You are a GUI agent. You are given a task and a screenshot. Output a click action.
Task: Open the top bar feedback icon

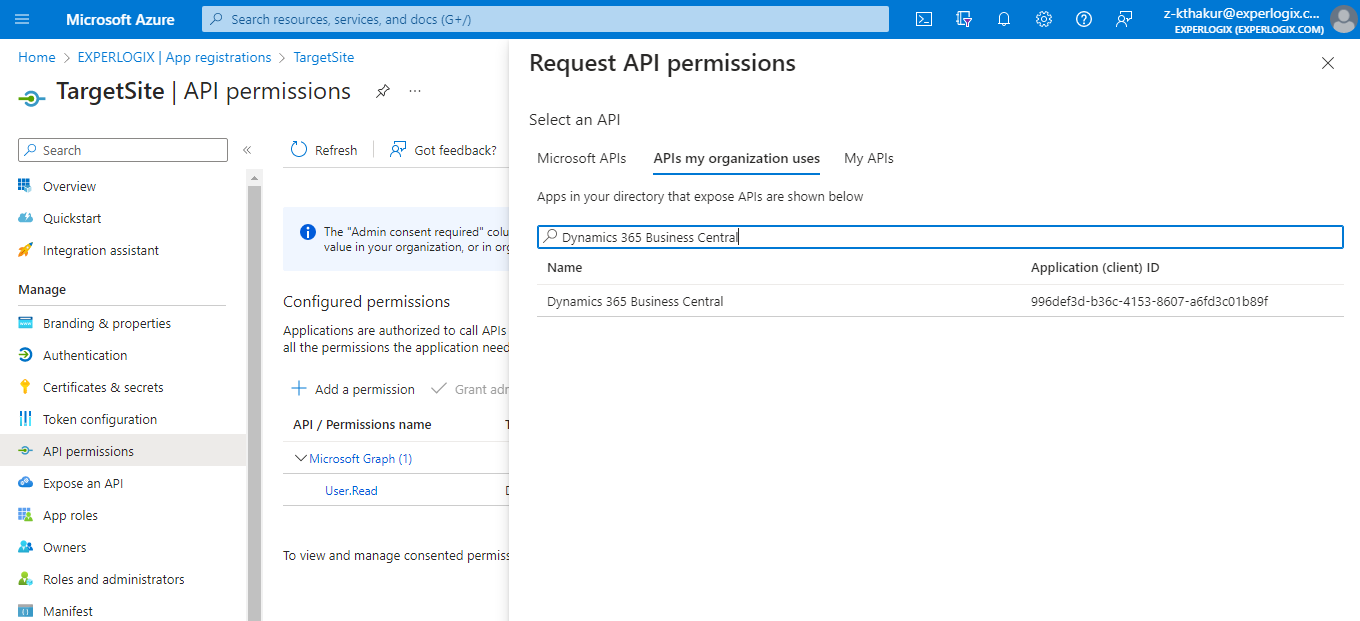1124,19
